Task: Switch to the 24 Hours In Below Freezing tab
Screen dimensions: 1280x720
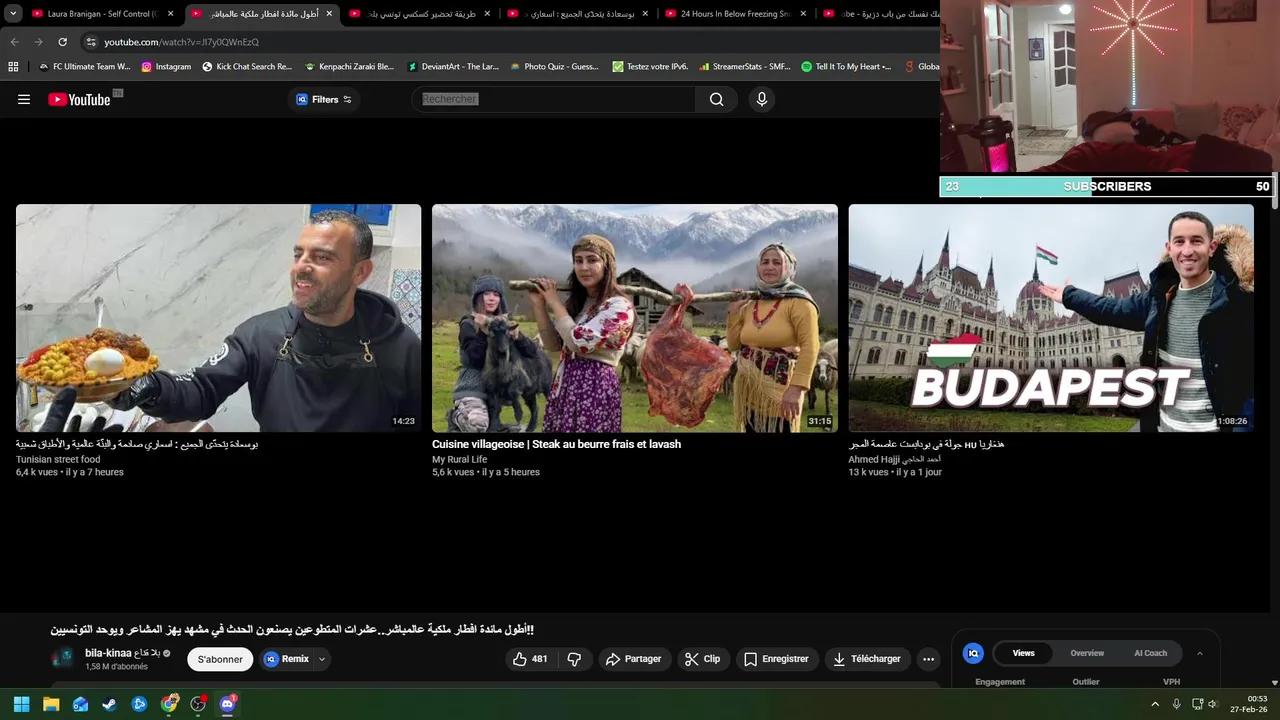Action: tap(735, 14)
